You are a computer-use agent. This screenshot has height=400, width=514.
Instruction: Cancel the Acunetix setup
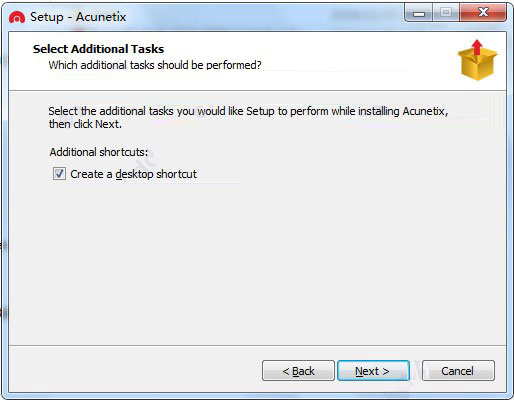(458, 370)
